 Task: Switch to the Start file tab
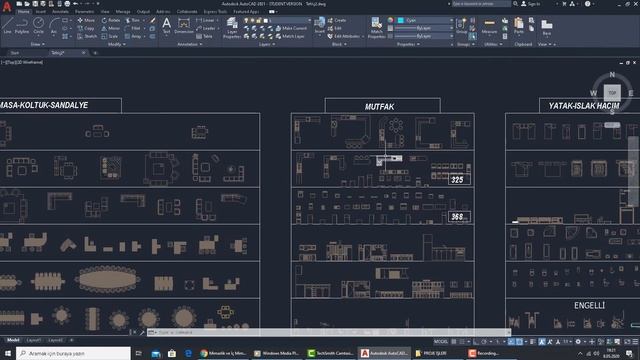point(15,53)
